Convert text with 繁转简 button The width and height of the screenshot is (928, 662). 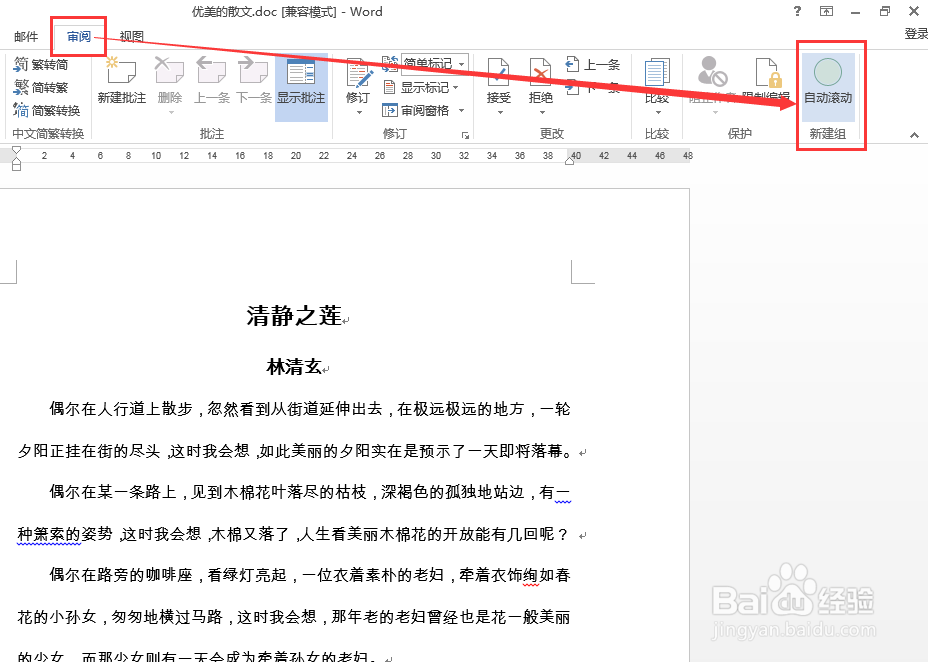[41, 64]
